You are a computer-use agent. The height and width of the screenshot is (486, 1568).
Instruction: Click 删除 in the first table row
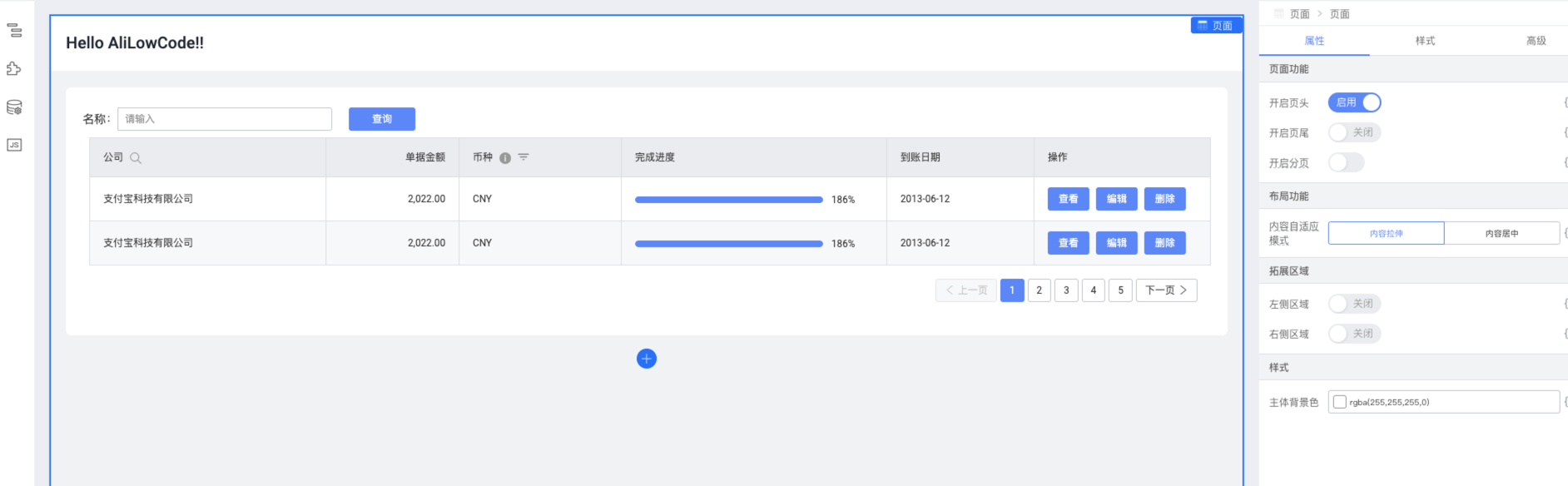(x=1165, y=199)
